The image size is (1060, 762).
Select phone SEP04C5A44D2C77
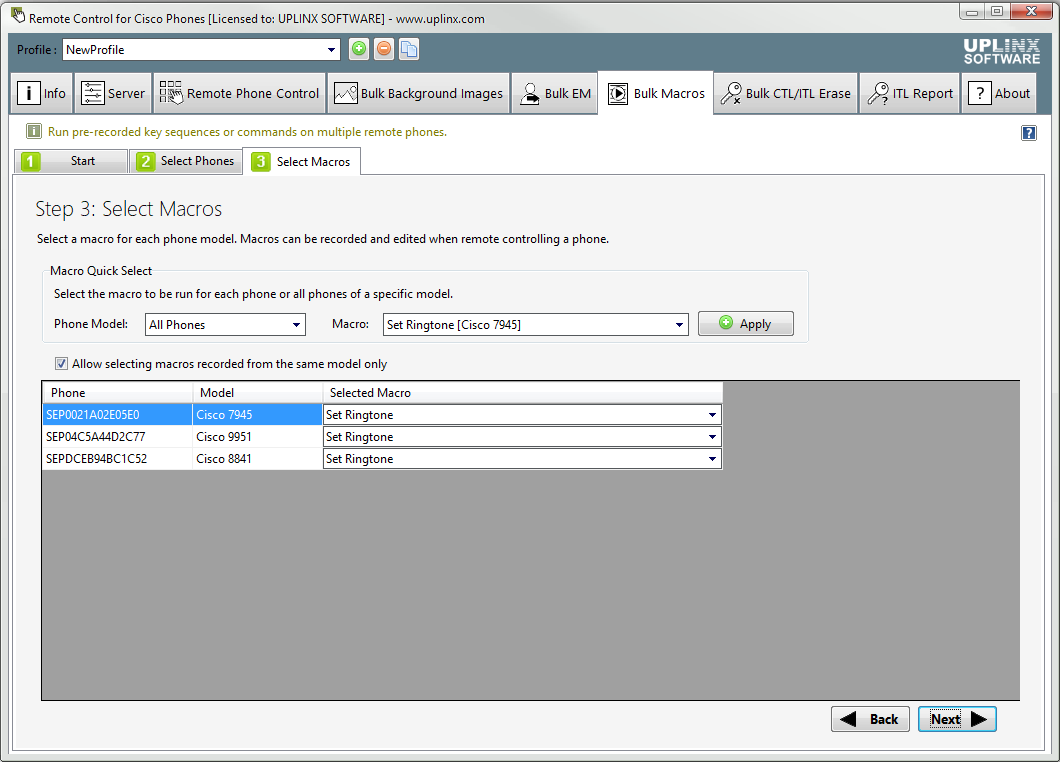point(118,437)
